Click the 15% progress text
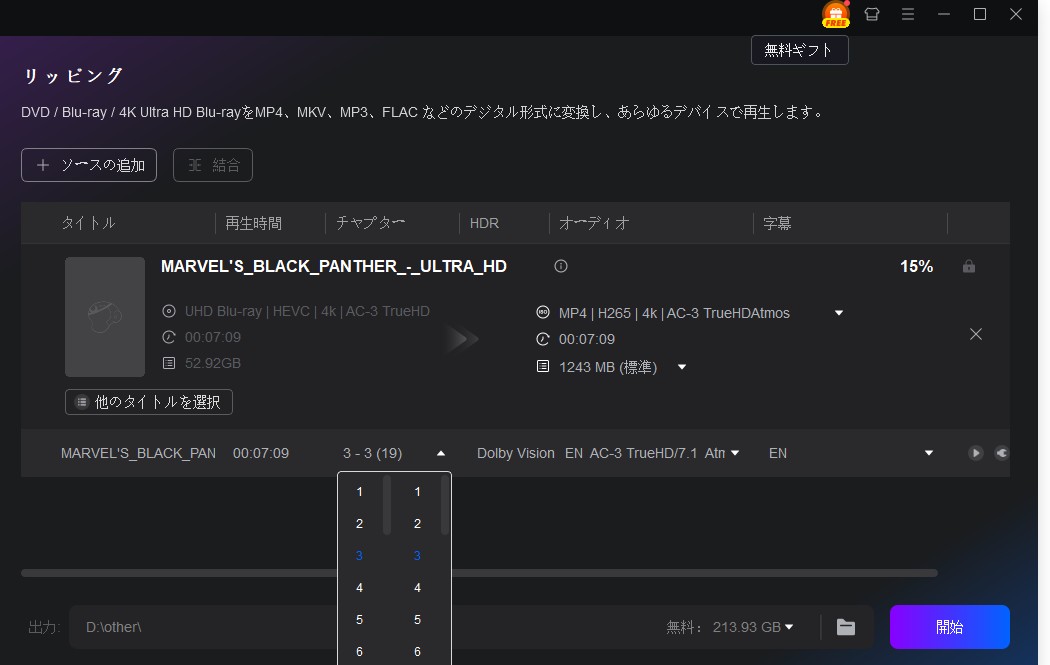Viewport: 1050px width, 665px height. coord(916,267)
